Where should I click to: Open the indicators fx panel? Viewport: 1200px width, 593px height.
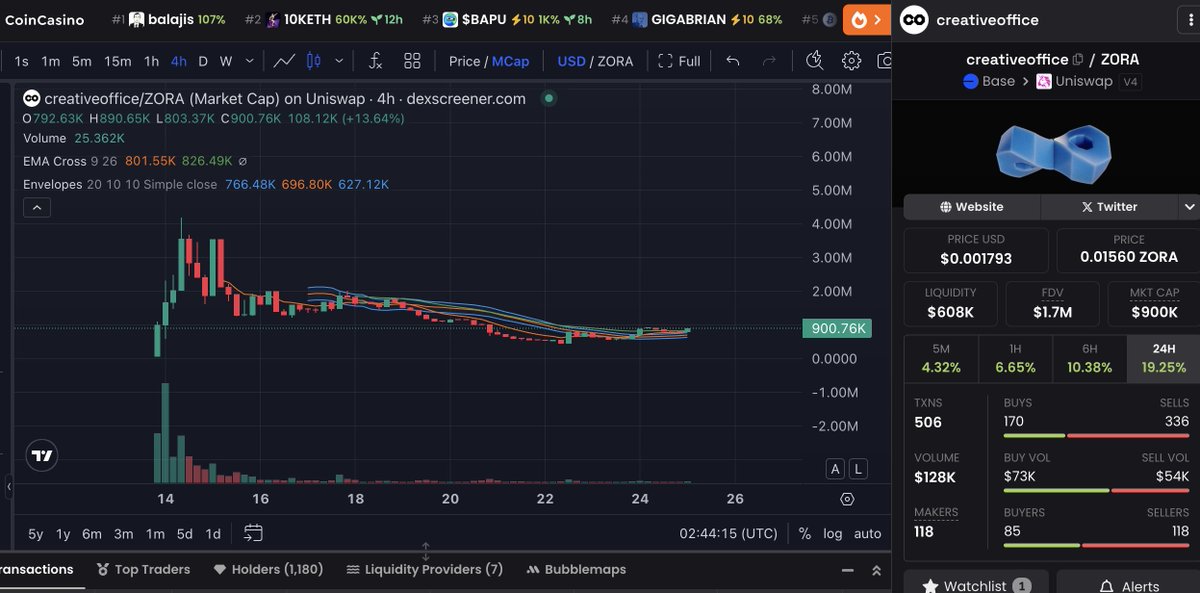tap(375, 60)
